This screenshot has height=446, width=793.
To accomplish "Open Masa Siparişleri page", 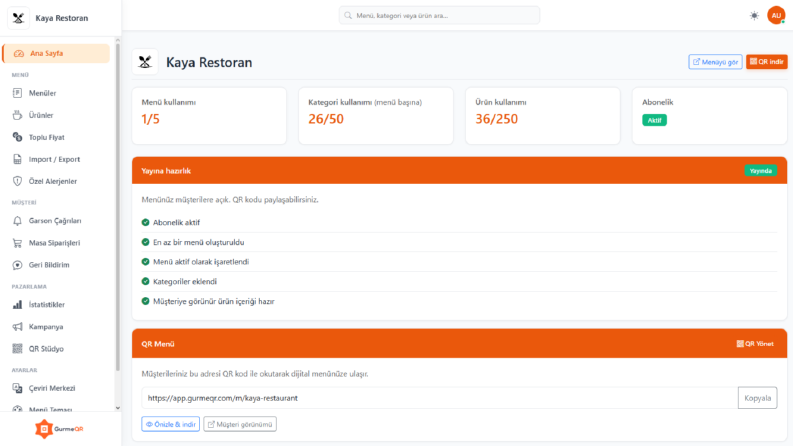I will pyautogui.click(x=56, y=243).
